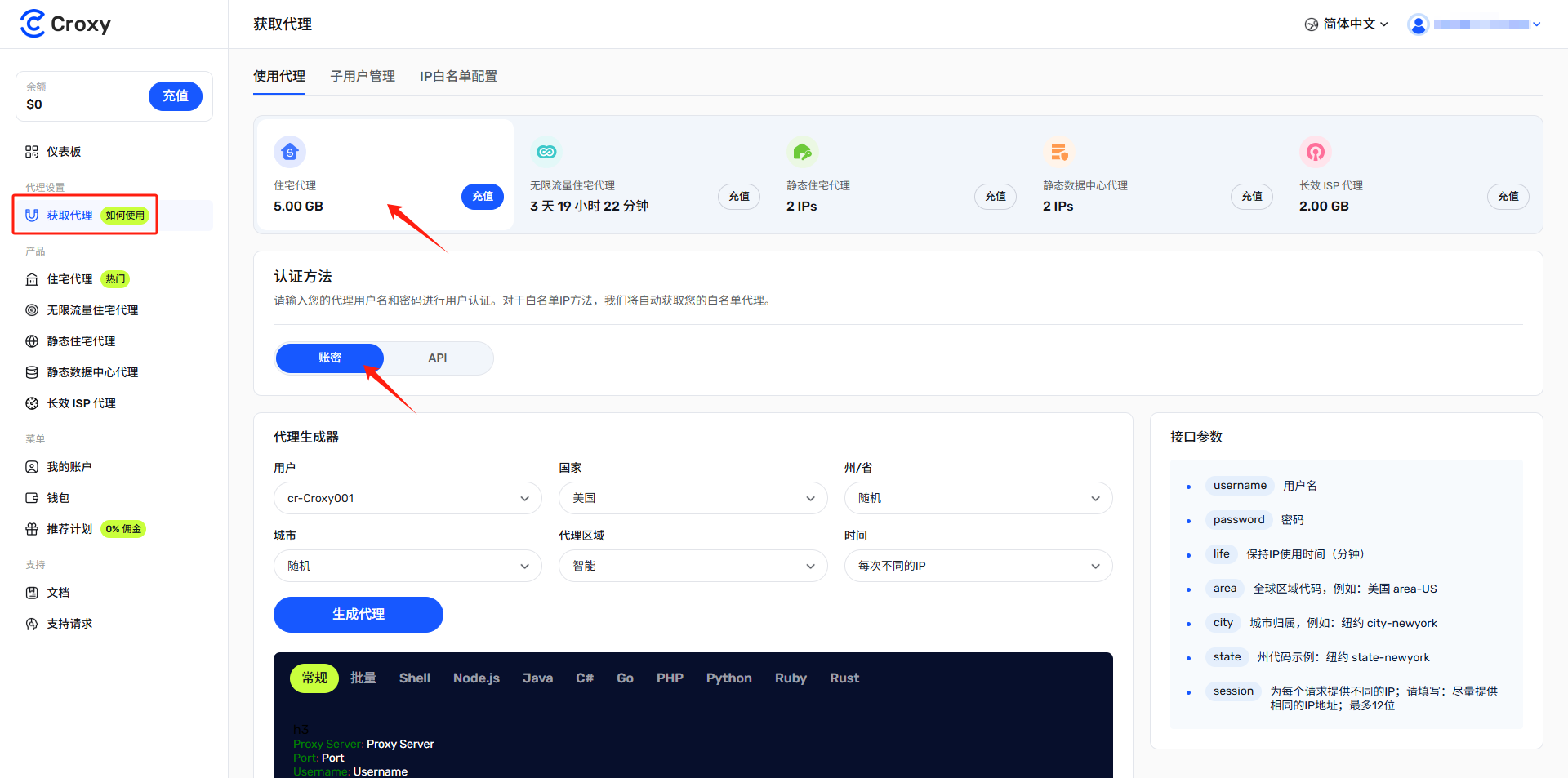Click the 如何使用 badge
The image size is (1568, 778).
(x=125, y=216)
